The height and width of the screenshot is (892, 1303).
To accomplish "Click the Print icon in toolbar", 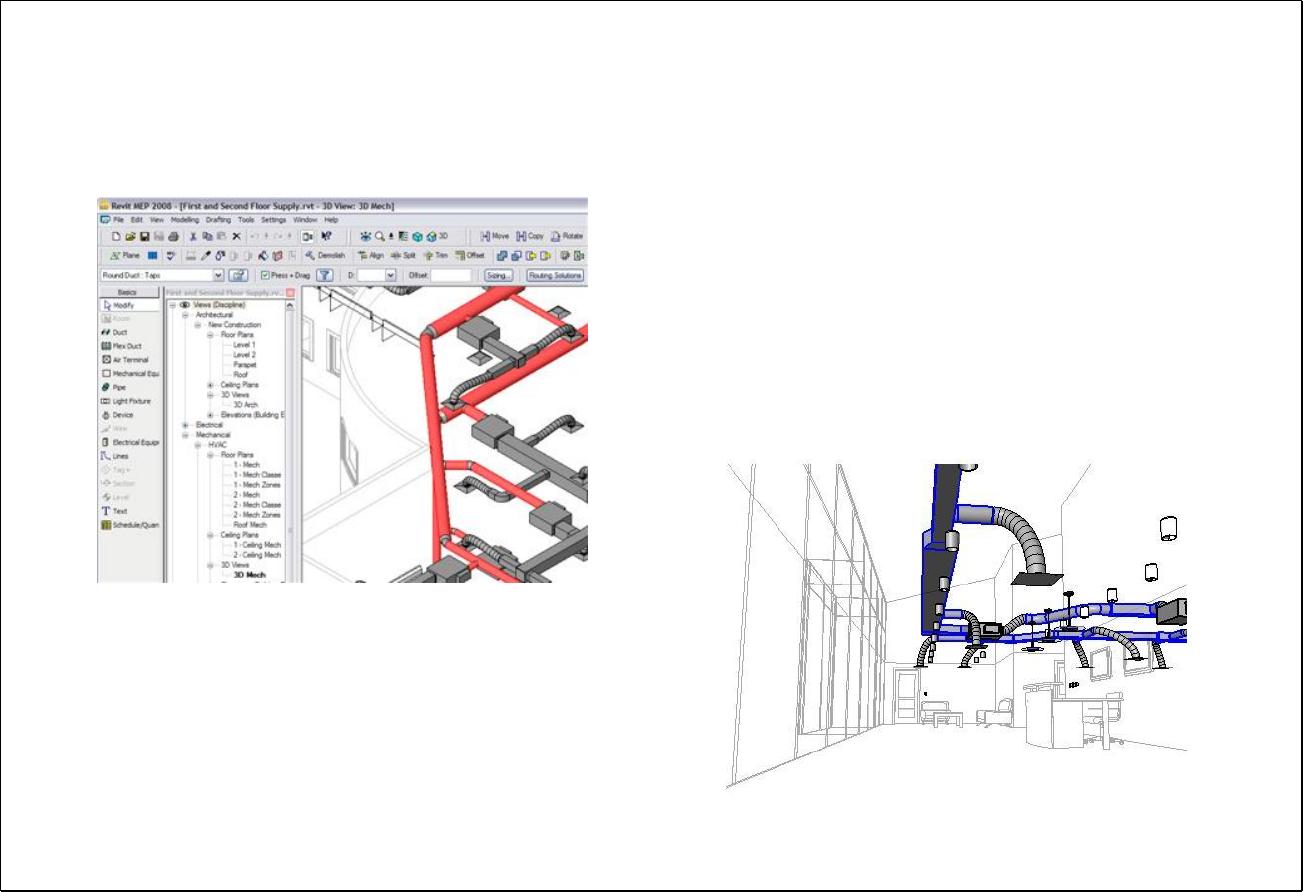I will (x=173, y=237).
